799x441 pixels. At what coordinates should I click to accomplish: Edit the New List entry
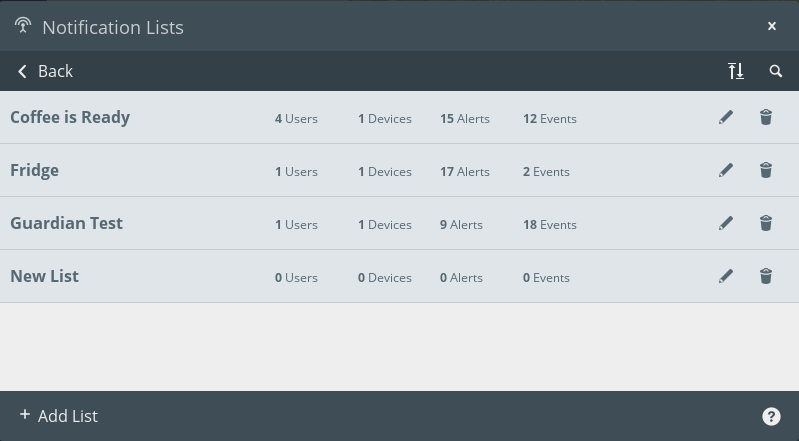coord(726,276)
